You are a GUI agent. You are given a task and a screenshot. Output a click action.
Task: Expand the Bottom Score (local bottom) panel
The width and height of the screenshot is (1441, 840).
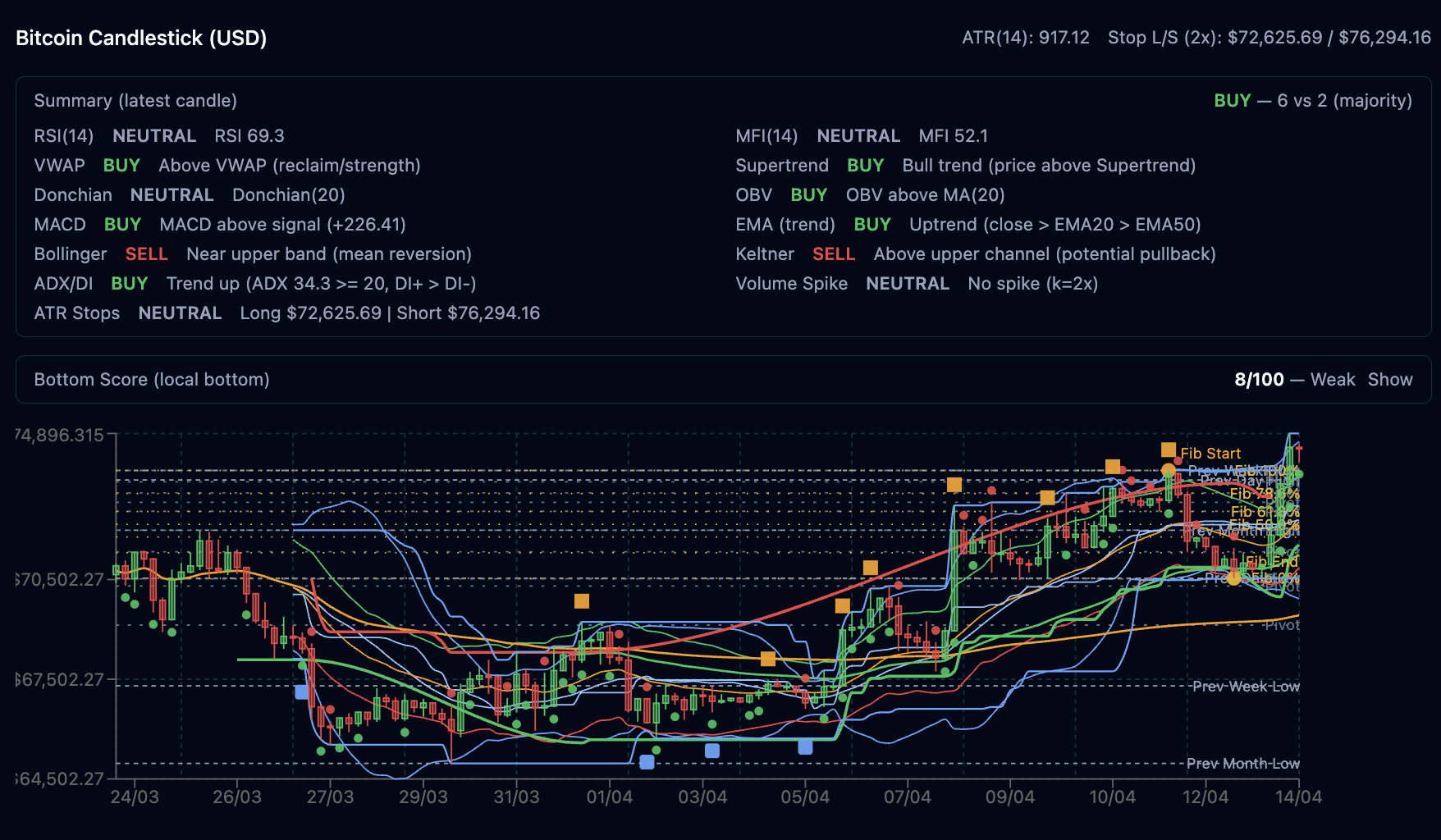[x=152, y=379]
